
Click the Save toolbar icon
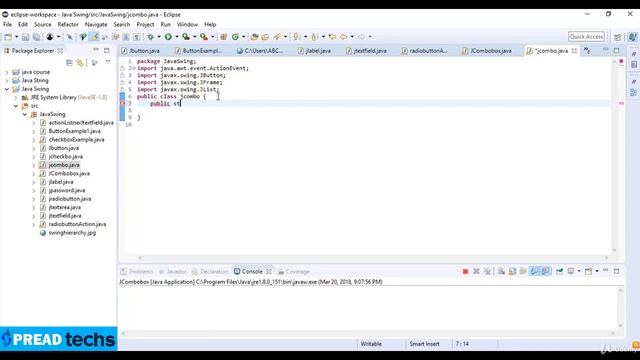[x=25, y=37]
